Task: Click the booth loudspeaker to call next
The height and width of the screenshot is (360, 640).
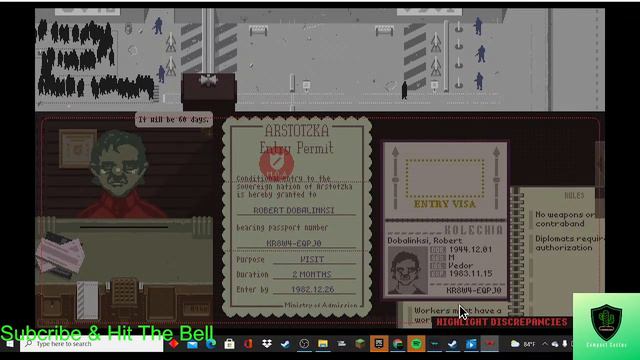Action: [x=208, y=80]
